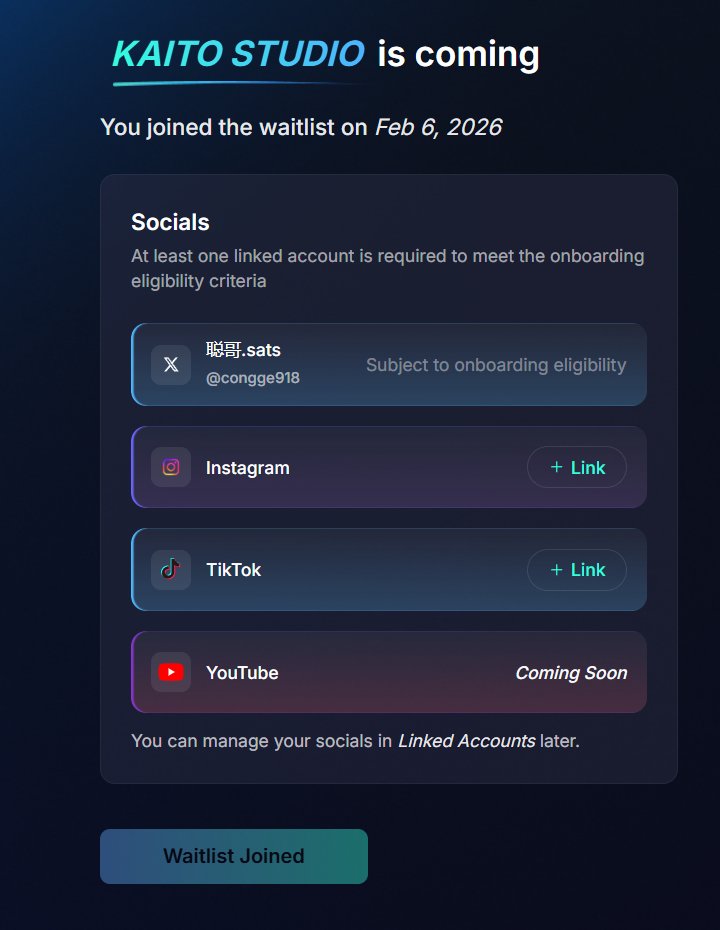Open the Linked Accounts link

[x=466, y=741]
